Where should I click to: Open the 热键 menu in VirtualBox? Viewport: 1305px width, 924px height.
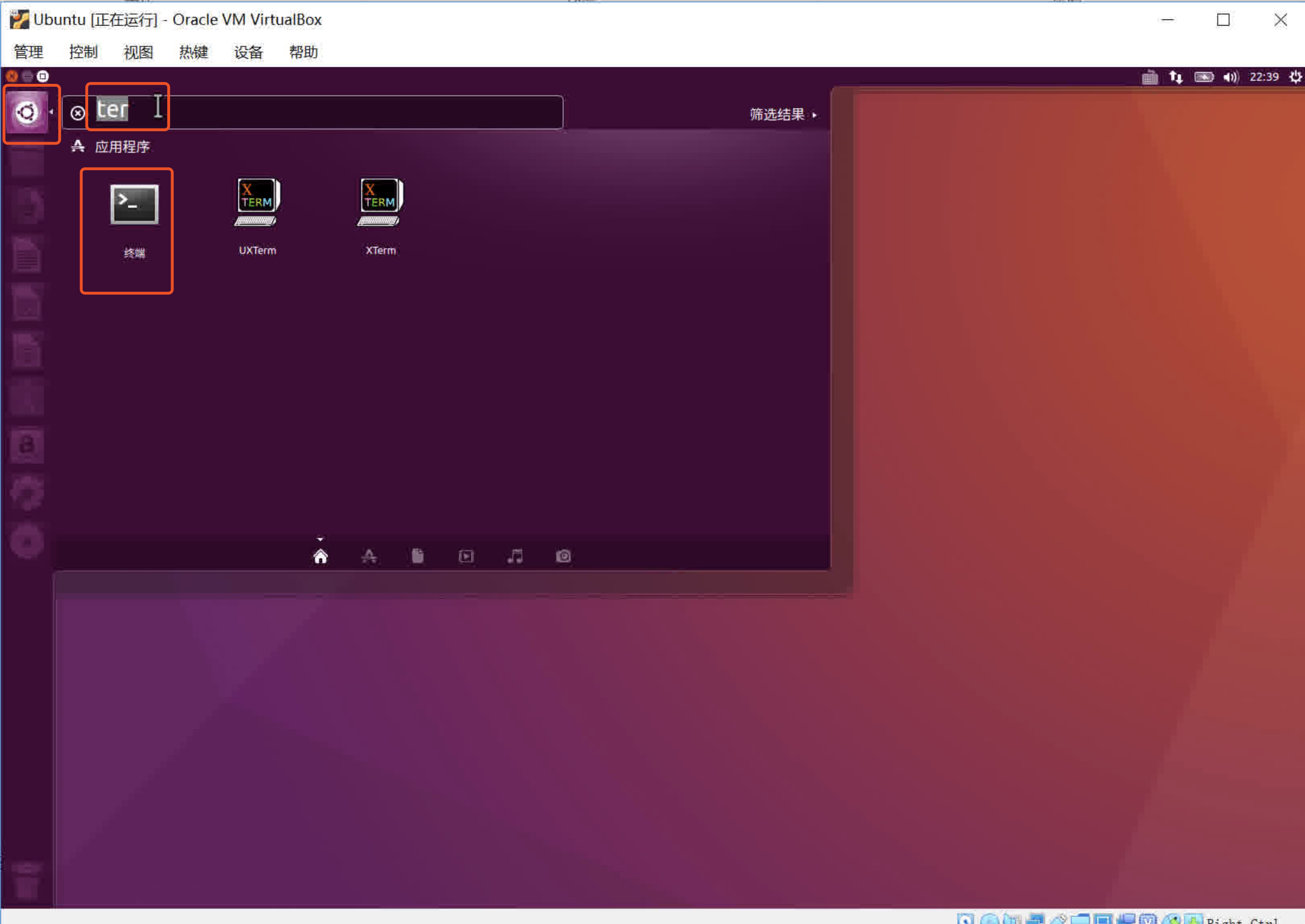click(193, 52)
